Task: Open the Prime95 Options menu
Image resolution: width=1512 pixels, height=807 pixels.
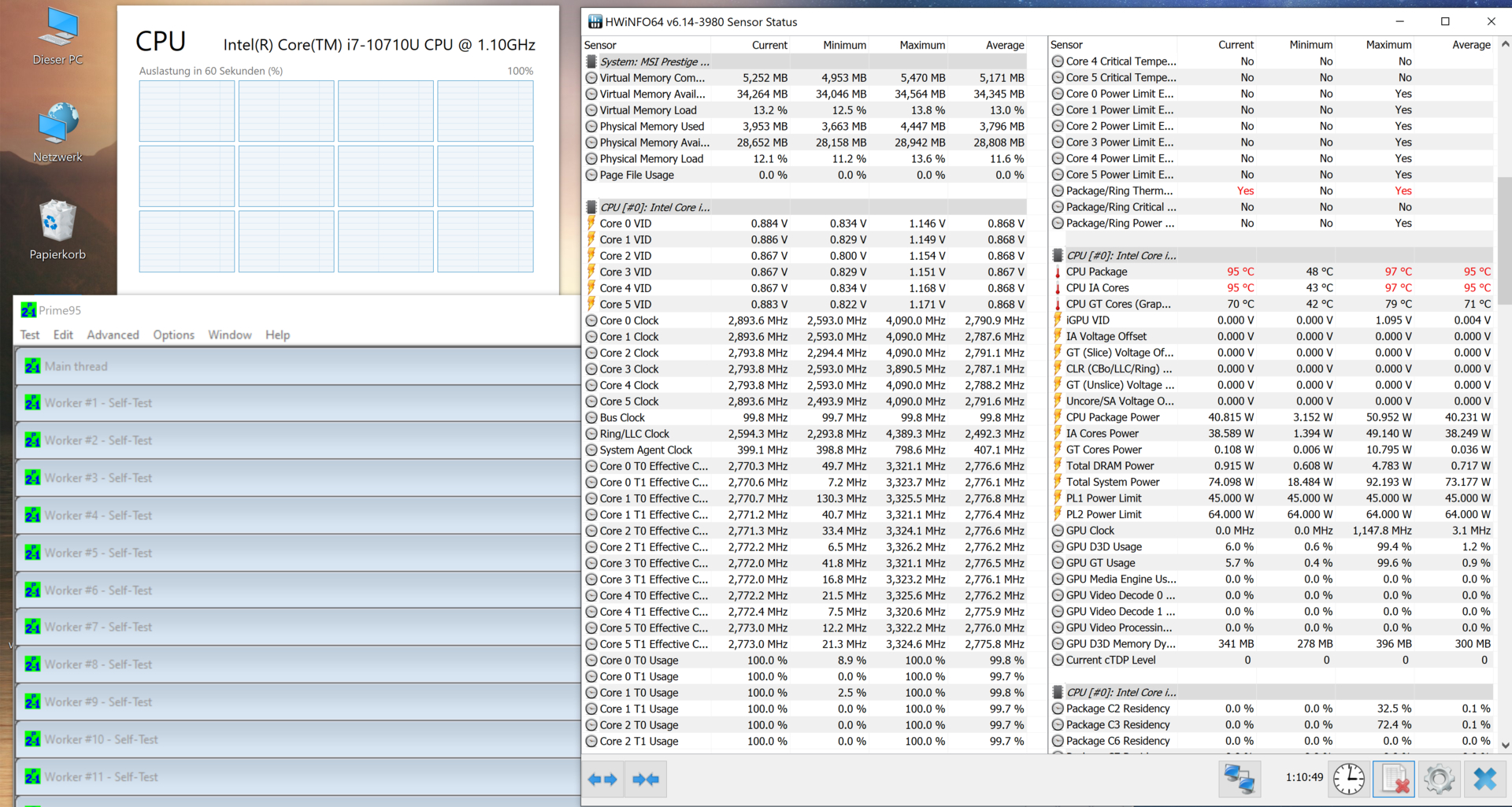Action: pyautogui.click(x=173, y=335)
